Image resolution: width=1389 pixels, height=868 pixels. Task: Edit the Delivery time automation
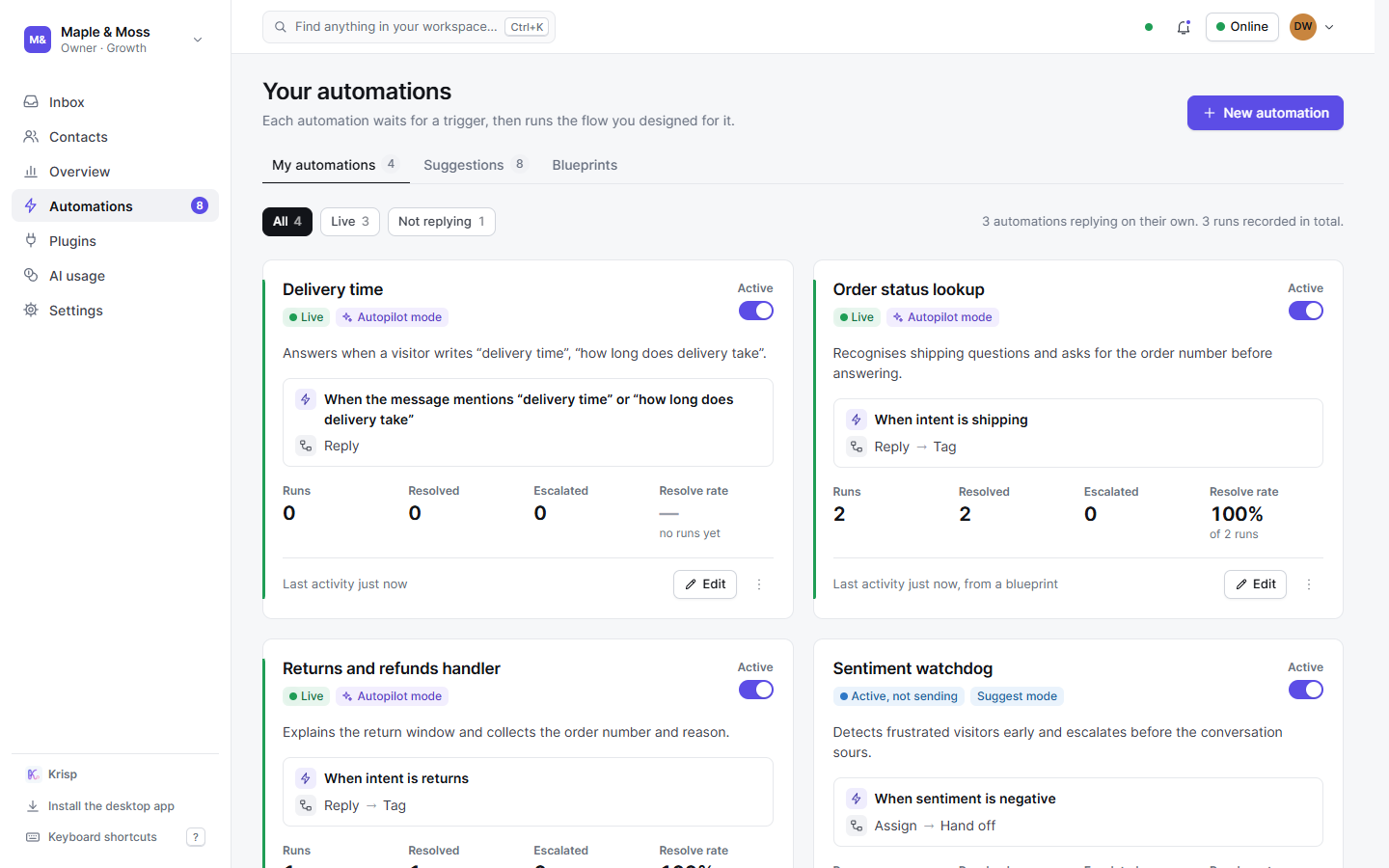click(705, 584)
